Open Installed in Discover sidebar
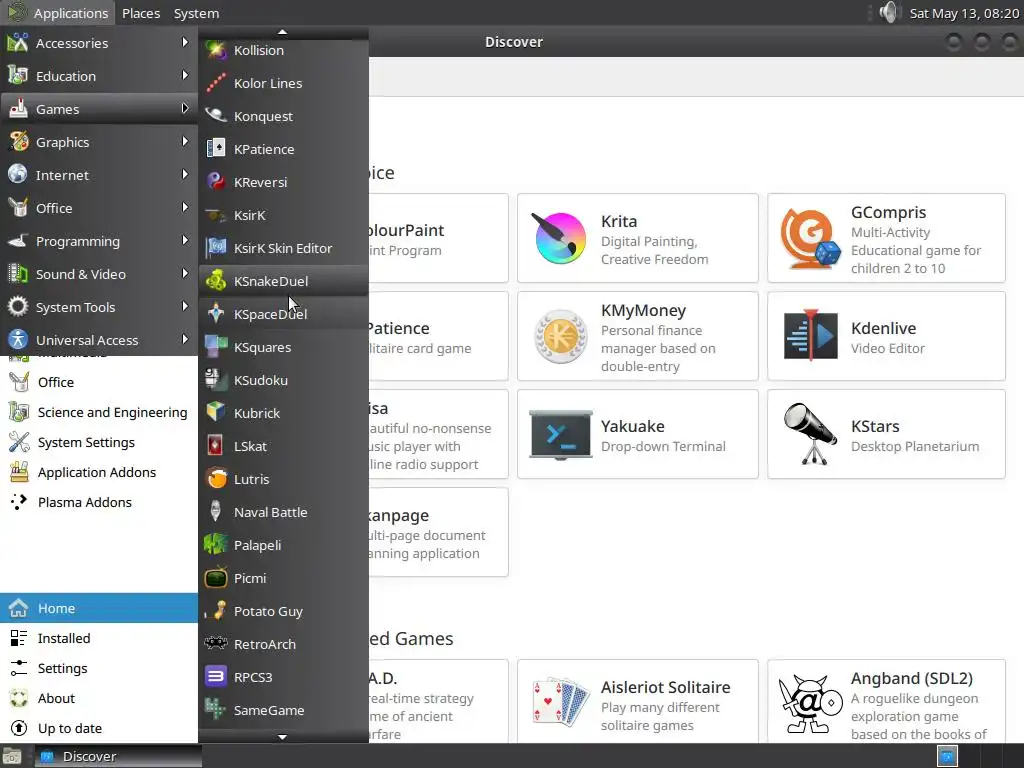The height and width of the screenshot is (768, 1024). click(99, 638)
